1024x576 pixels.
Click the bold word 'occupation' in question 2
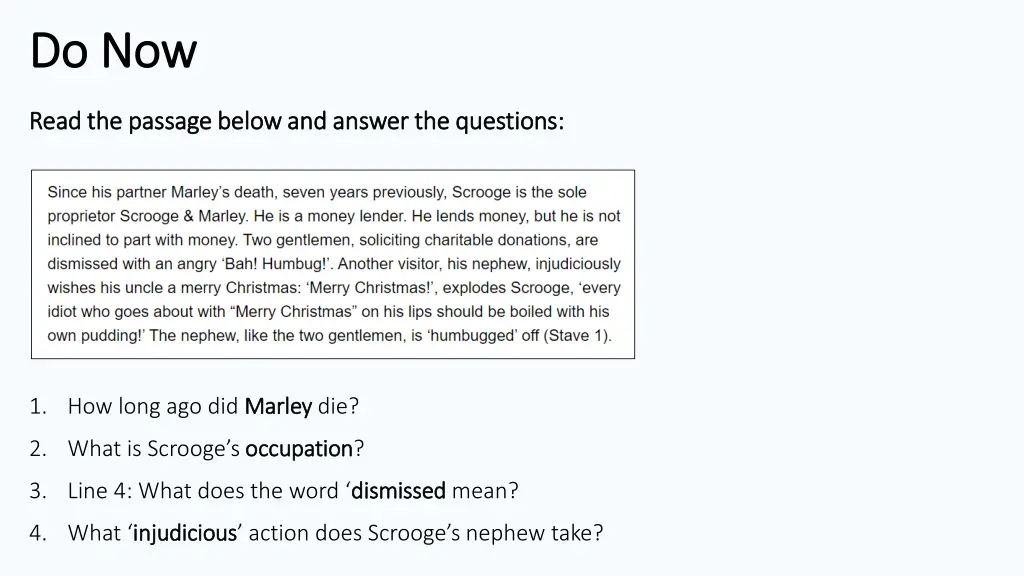(x=299, y=449)
